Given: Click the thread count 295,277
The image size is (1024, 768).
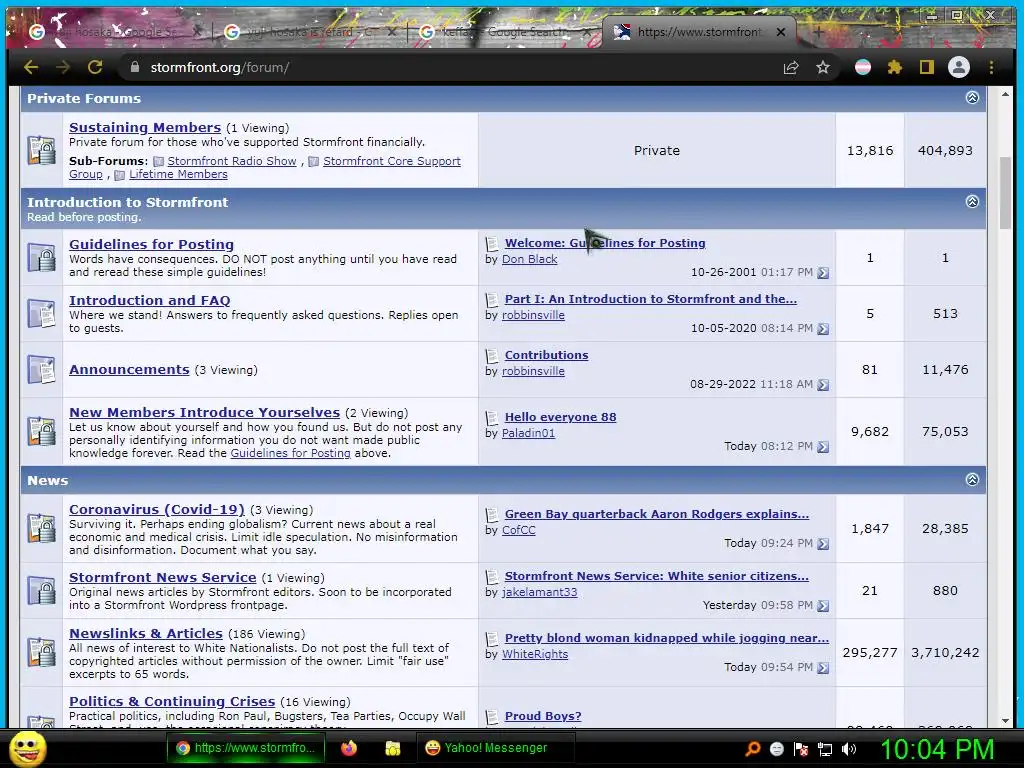Looking at the screenshot, I should click(869, 652).
